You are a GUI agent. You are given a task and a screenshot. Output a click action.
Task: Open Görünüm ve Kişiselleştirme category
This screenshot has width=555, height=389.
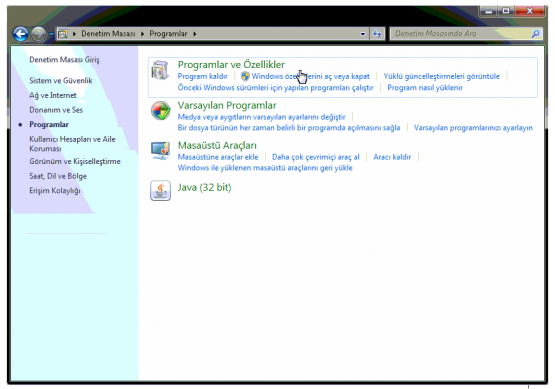pyautogui.click(x=75, y=161)
